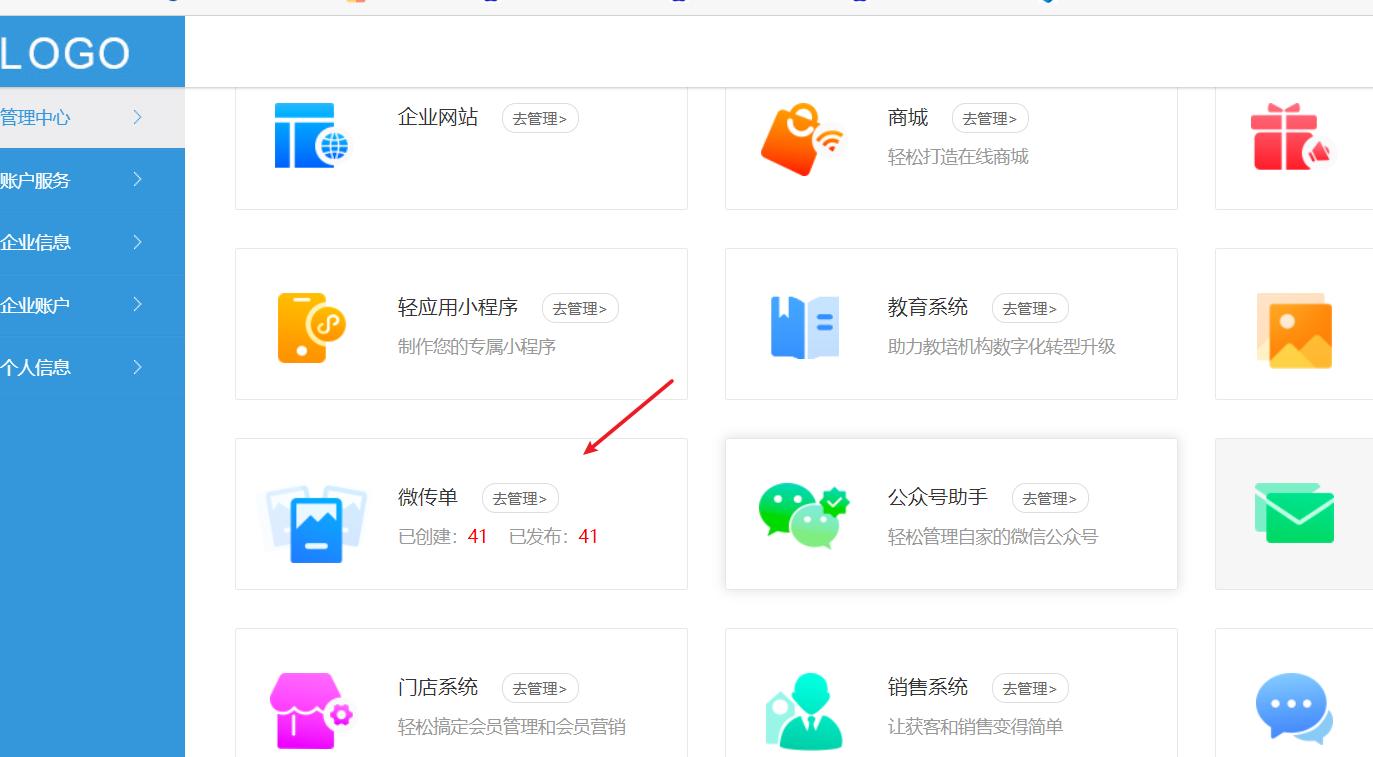The image size is (1373, 757).
Task: Select the orange 商城 shopping bag icon
Action: click(801, 137)
